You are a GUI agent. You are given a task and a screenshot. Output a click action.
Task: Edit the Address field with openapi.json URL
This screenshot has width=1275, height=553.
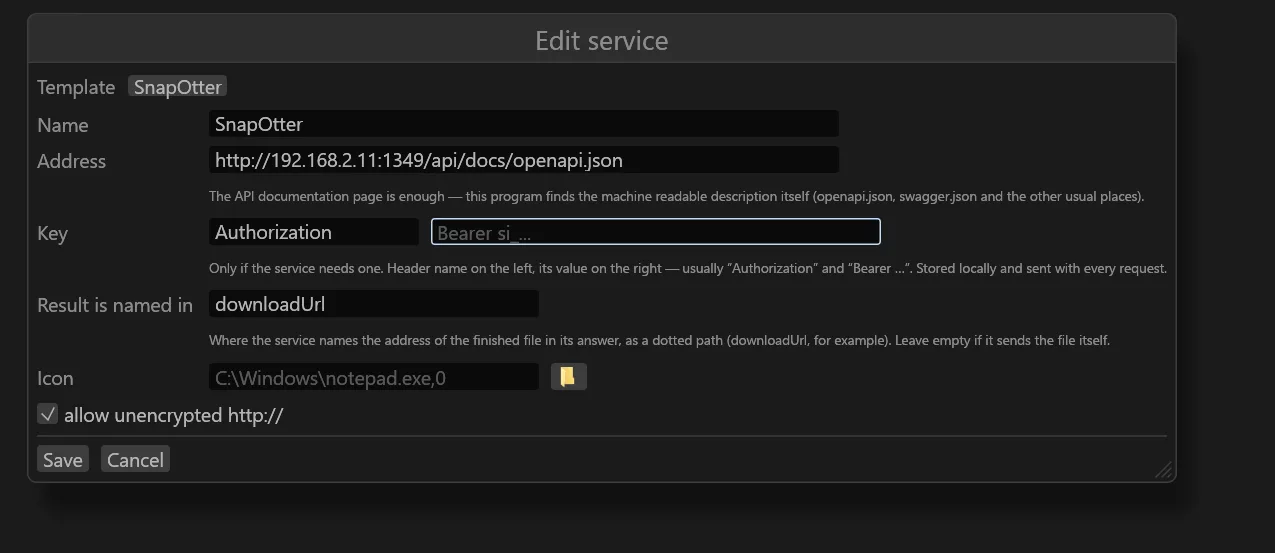tap(524, 160)
